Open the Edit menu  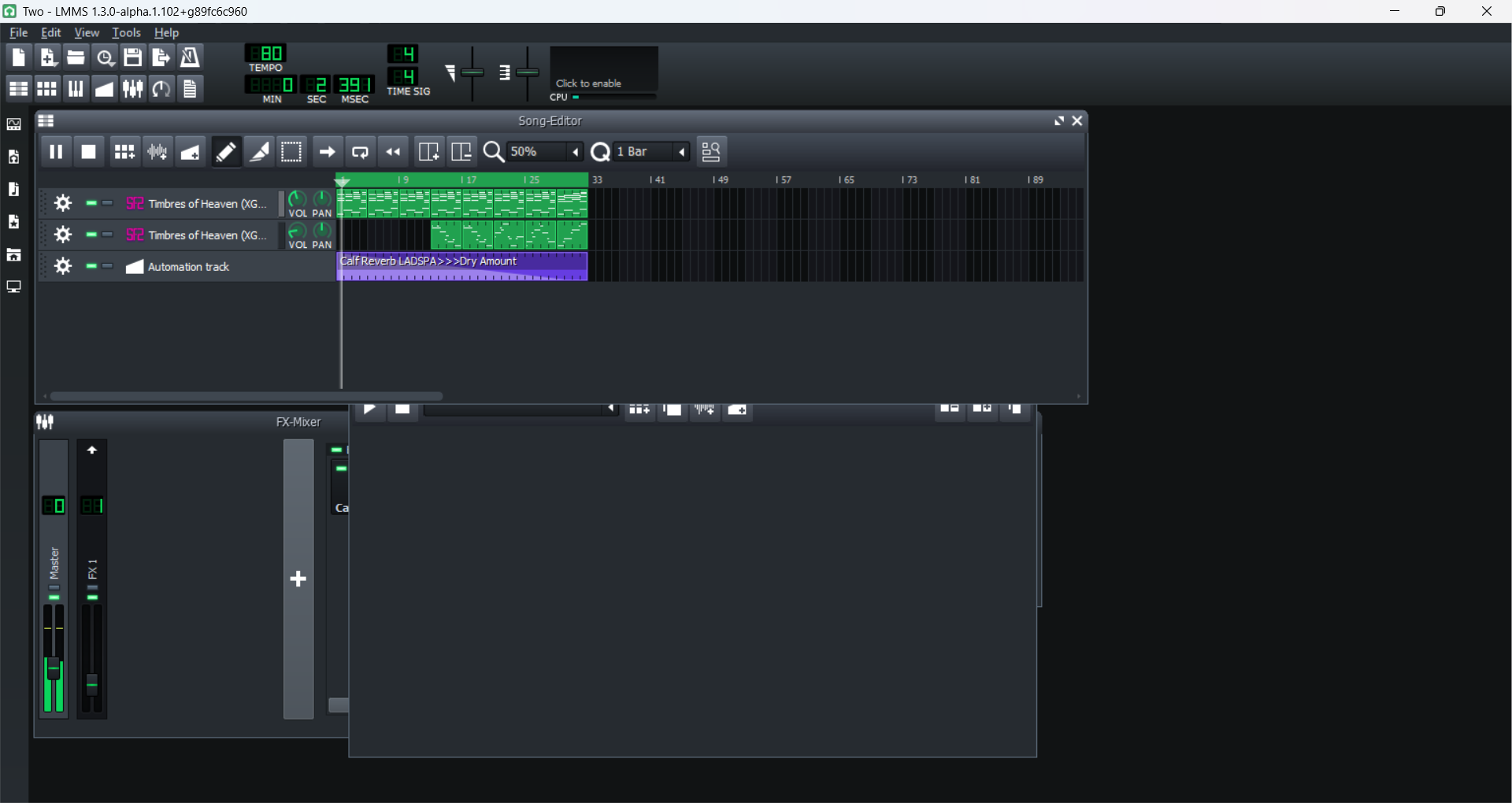coord(51,32)
